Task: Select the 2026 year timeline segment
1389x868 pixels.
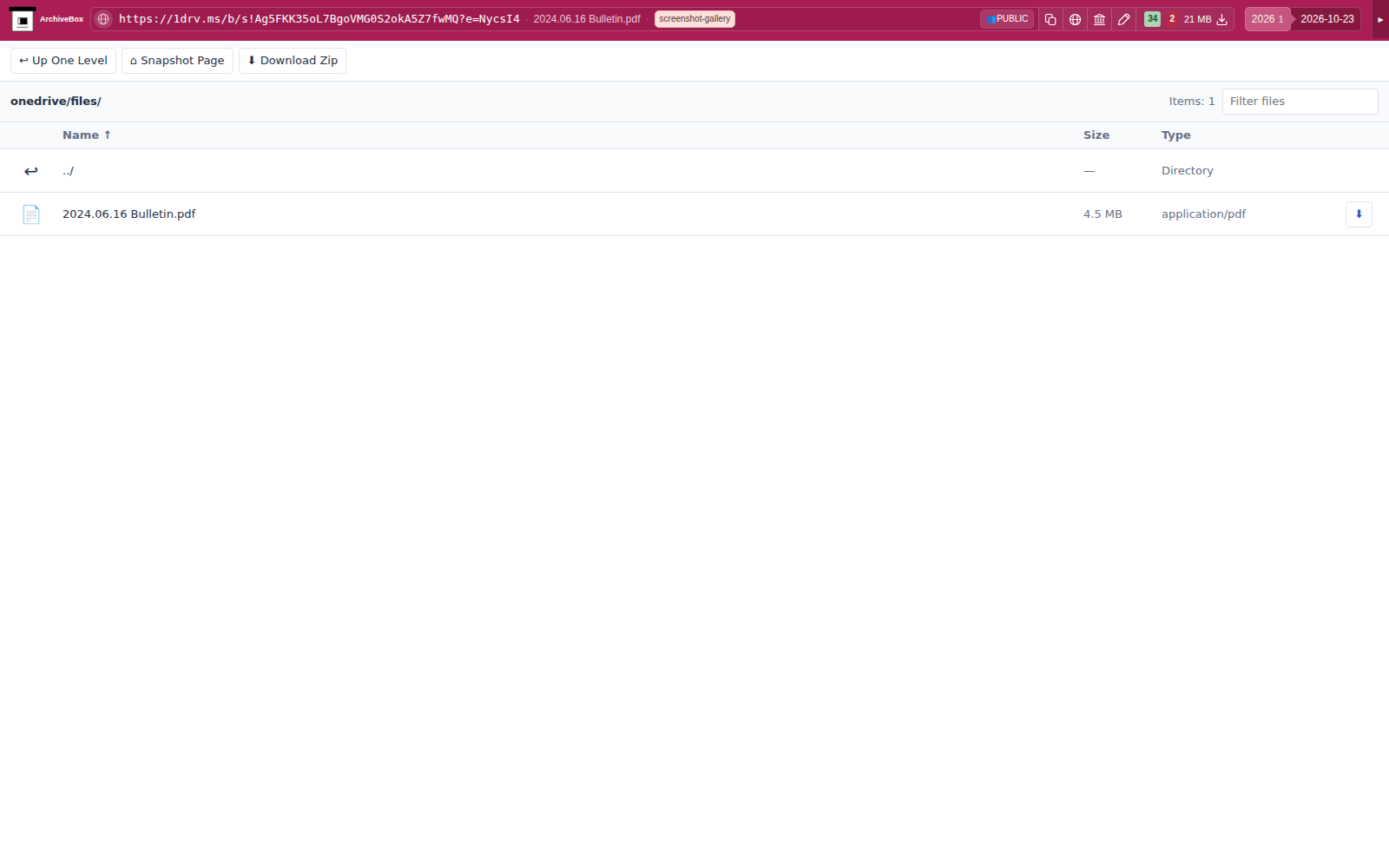Action: coord(1267,19)
